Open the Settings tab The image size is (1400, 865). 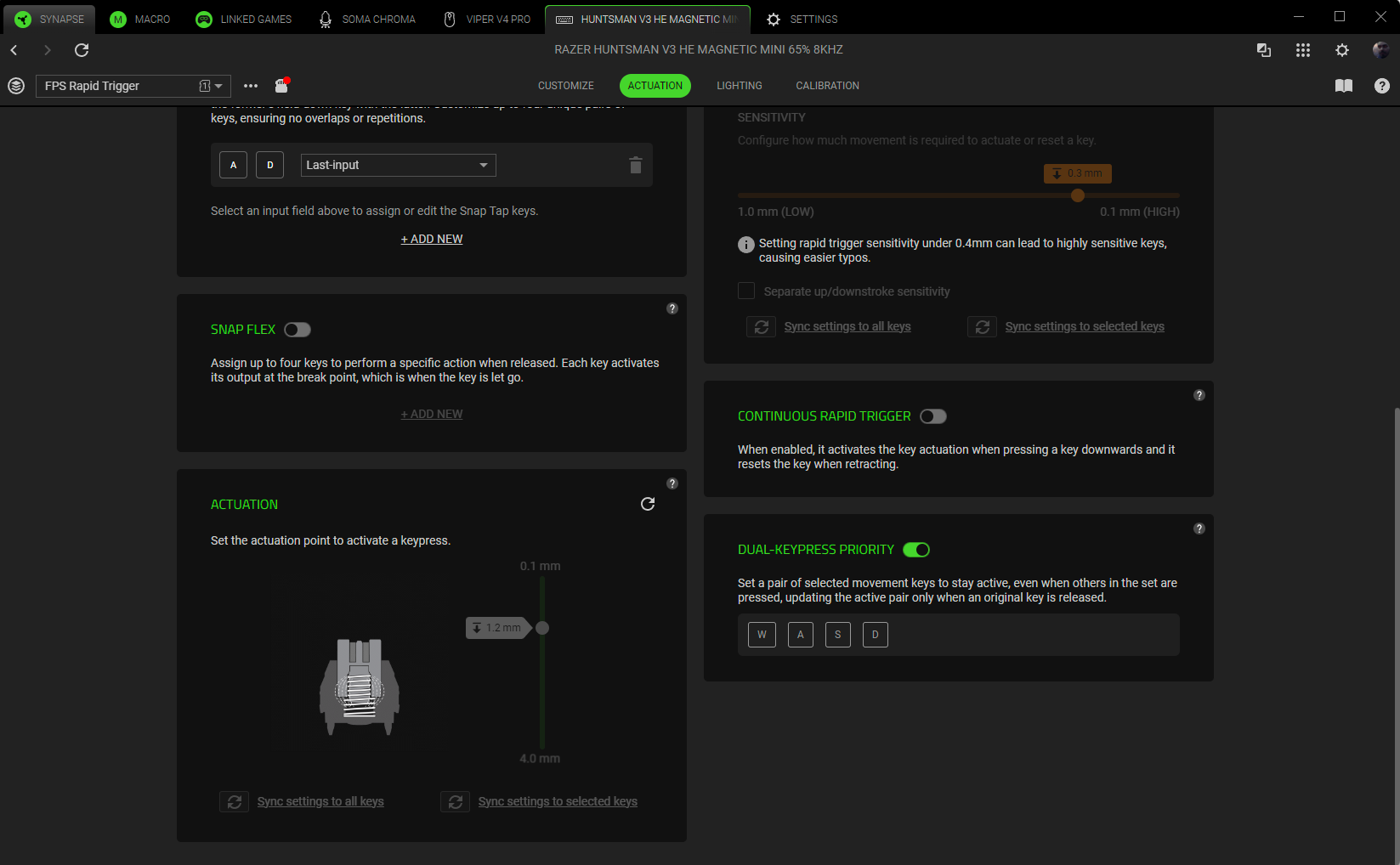point(802,19)
